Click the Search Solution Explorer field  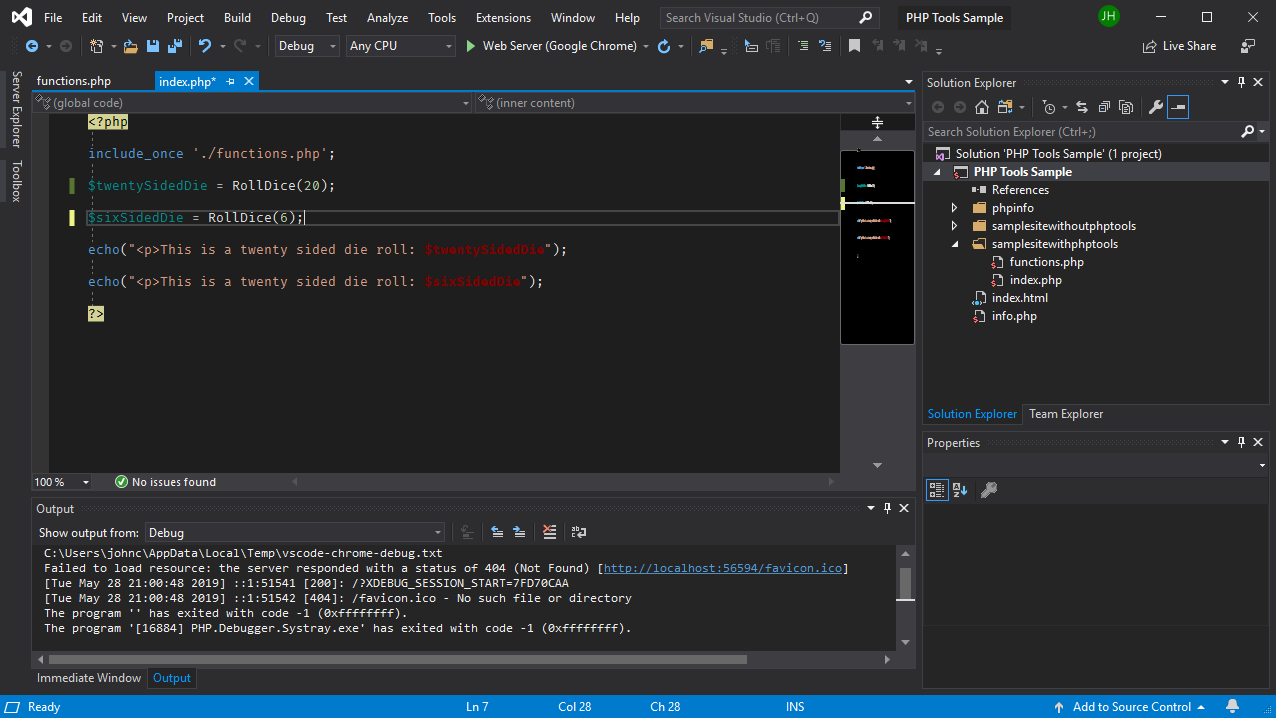[1082, 132]
